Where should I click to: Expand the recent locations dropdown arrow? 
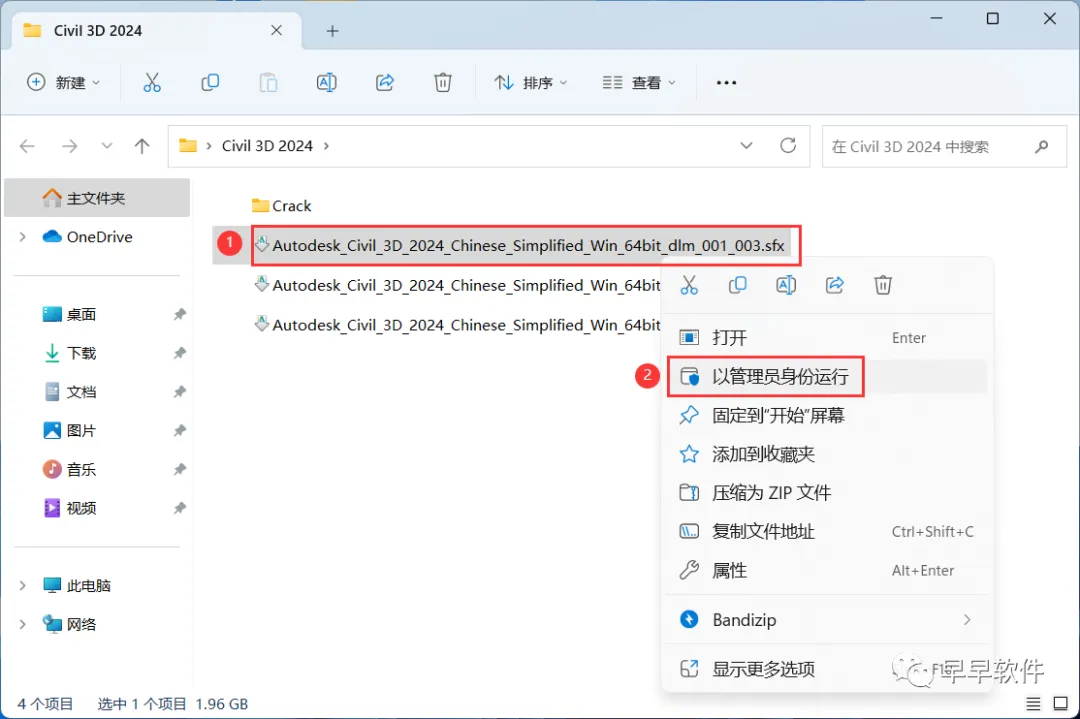(x=107, y=146)
